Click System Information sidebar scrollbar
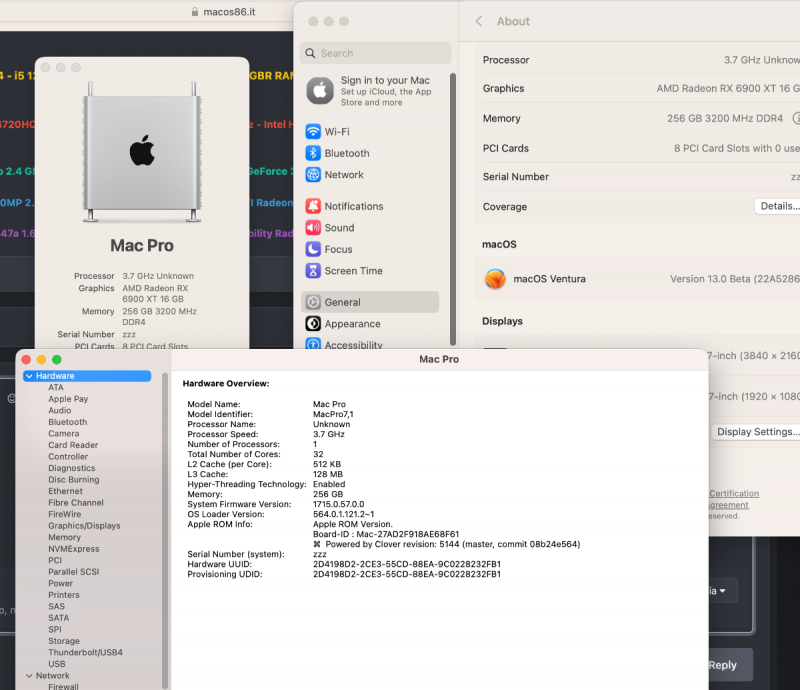Screen dimensions: 800x690 [164, 531]
